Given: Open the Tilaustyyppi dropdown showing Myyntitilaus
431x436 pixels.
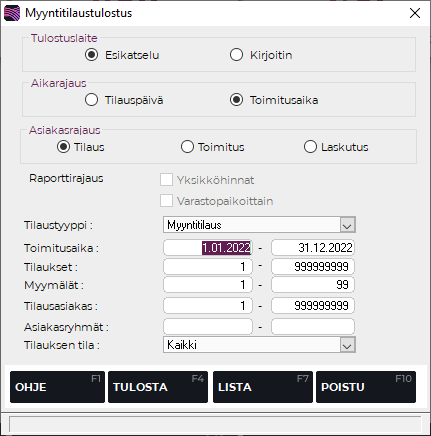Looking at the screenshot, I should (x=259, y=225).
